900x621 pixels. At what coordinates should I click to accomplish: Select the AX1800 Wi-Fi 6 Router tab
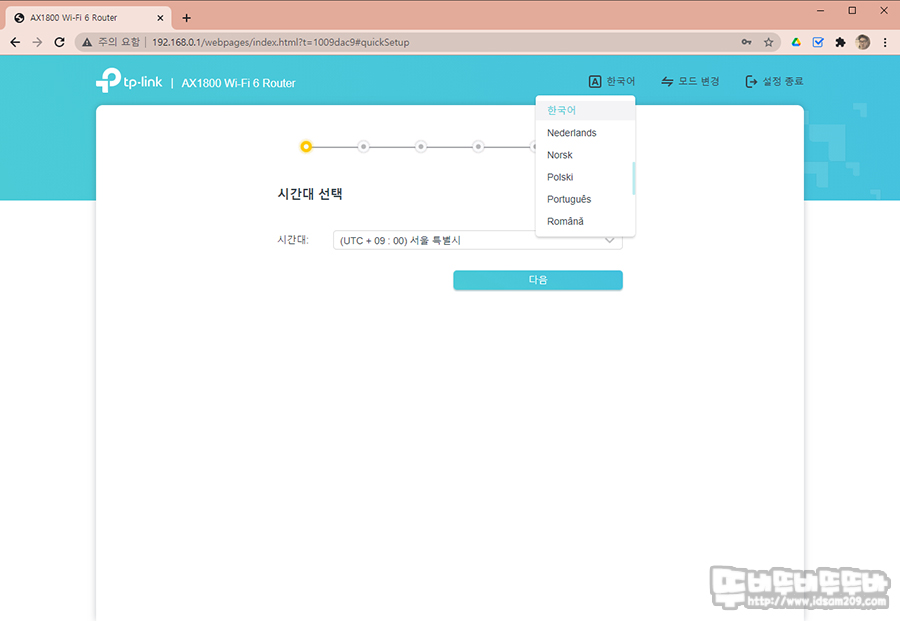click(88, 18)
